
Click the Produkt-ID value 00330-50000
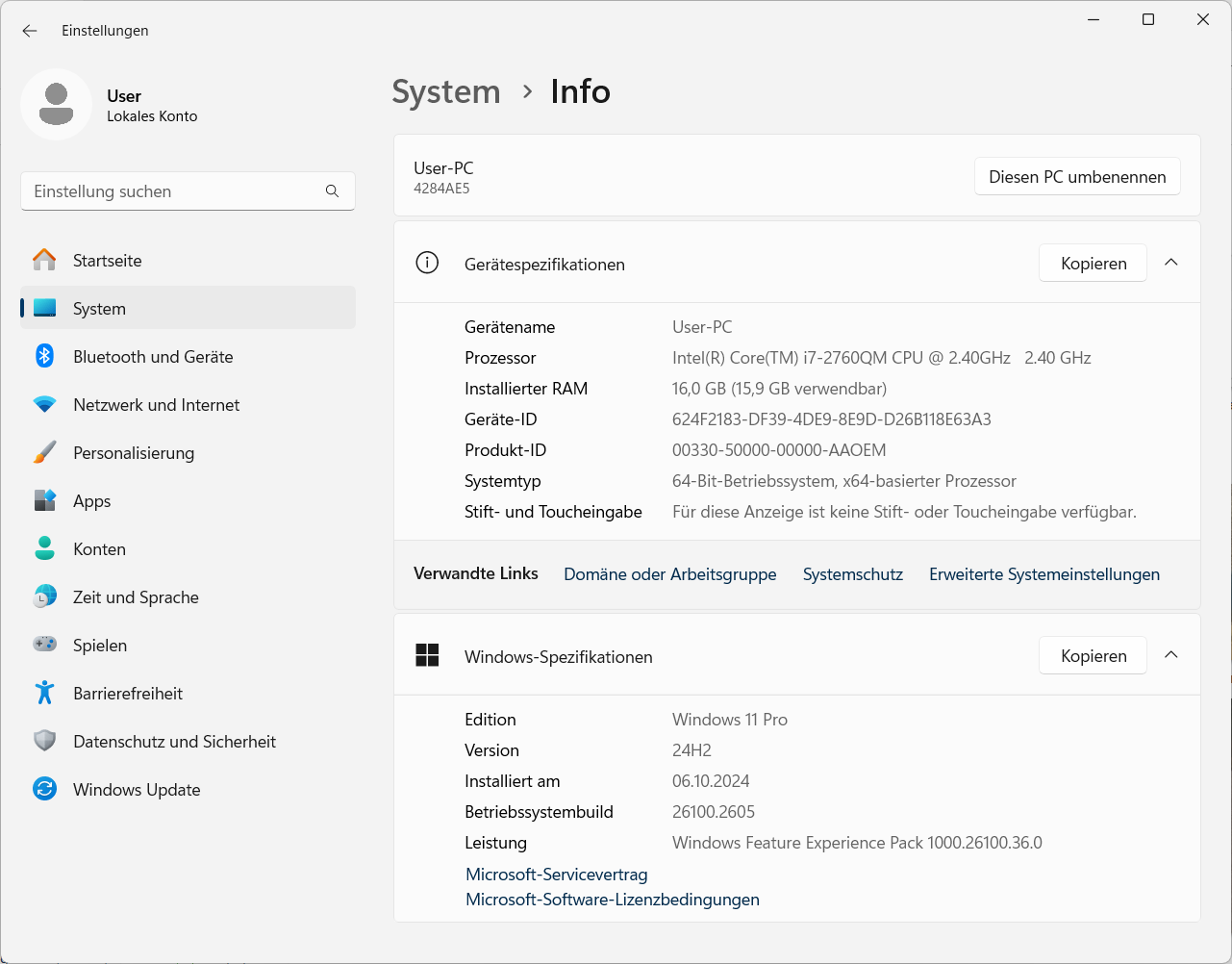pos(779,450)
